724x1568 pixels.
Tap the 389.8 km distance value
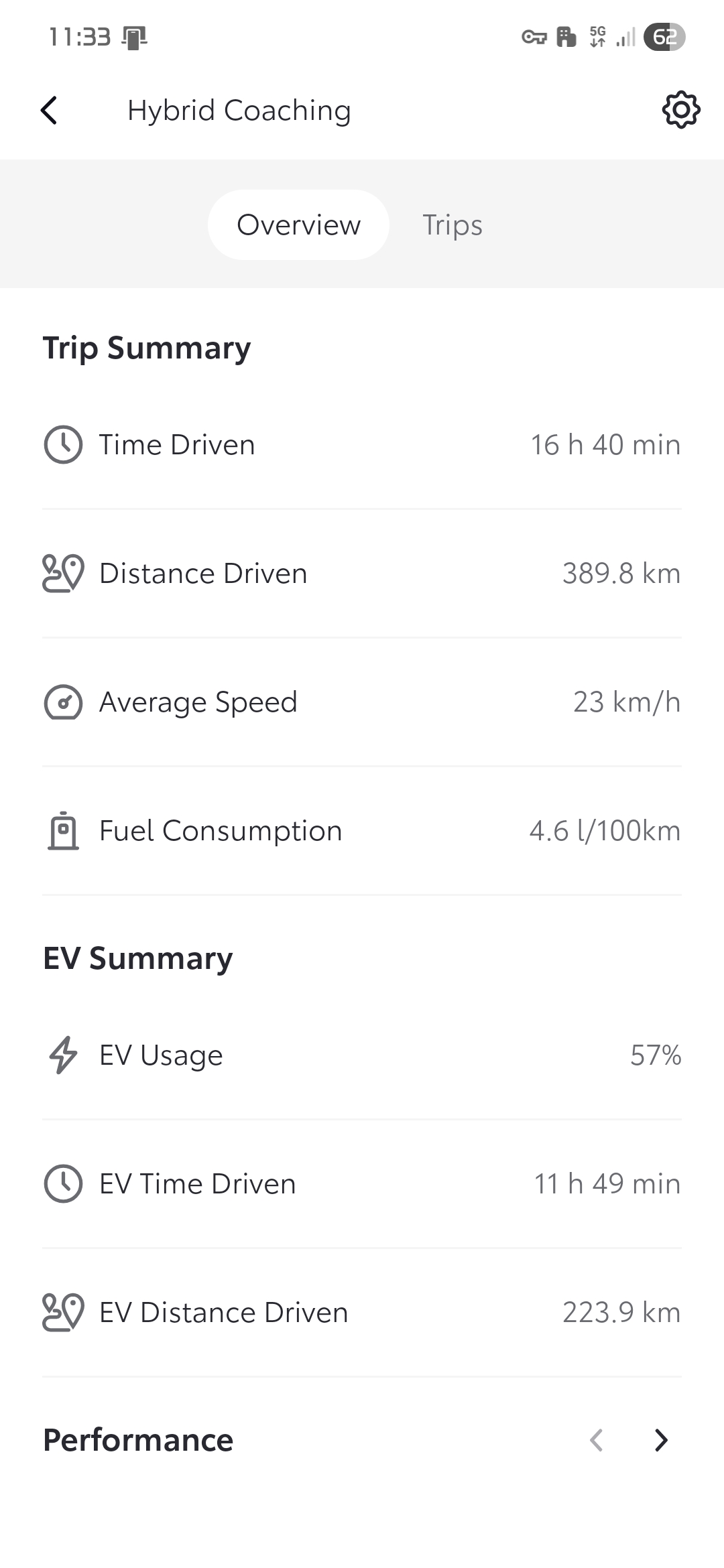pos(621,574)
